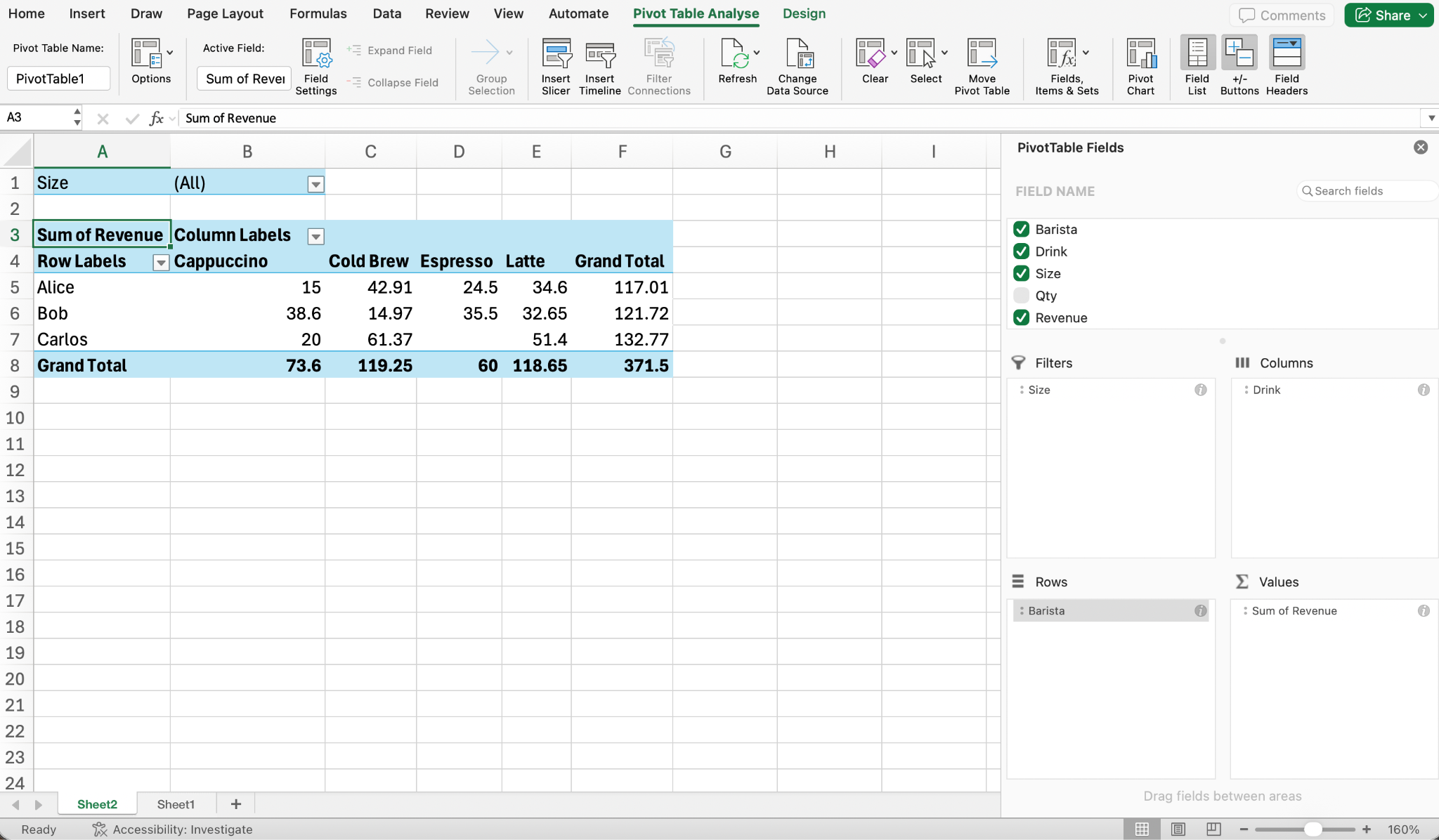Open the Column Labels filter dropdown
Viewport: 1439px width, 840px height.
tap(316, 237)
